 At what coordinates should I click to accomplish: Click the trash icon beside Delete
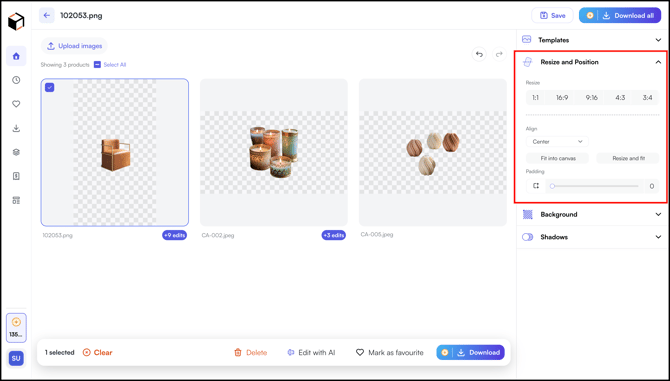[238, 352]
